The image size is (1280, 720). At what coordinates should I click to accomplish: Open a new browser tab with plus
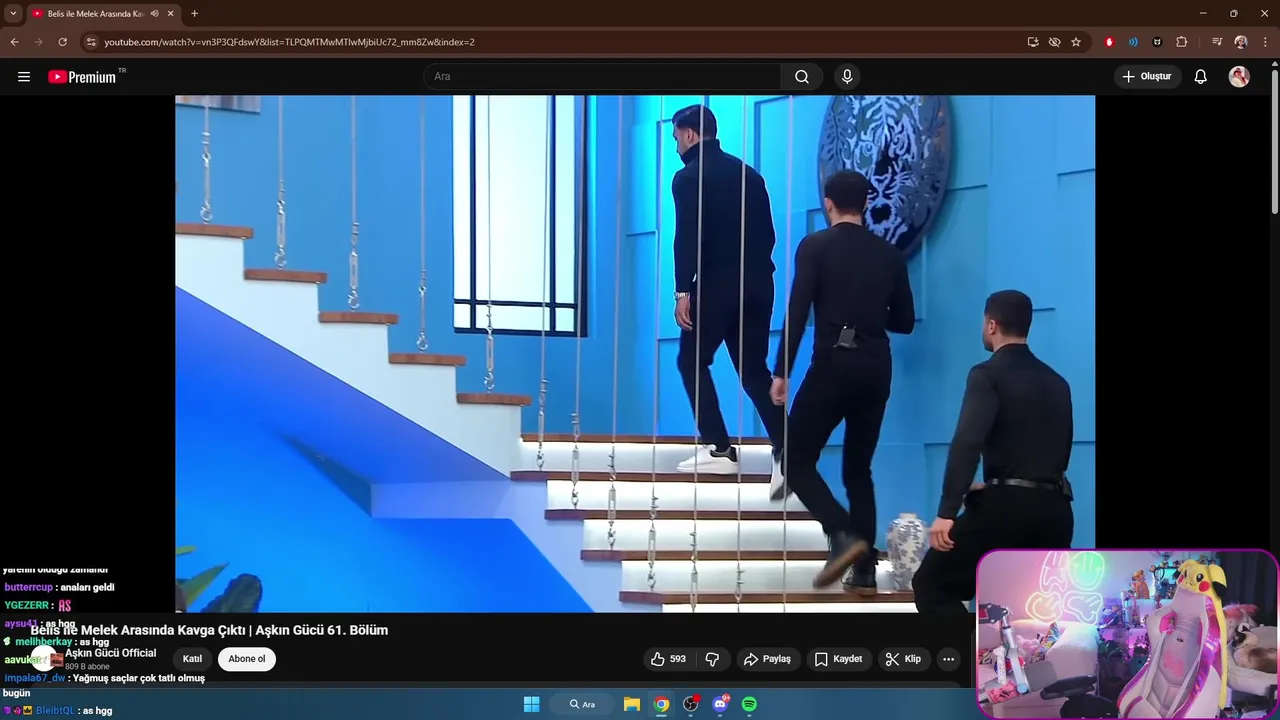pyautogui.click(x=194, y=14)
